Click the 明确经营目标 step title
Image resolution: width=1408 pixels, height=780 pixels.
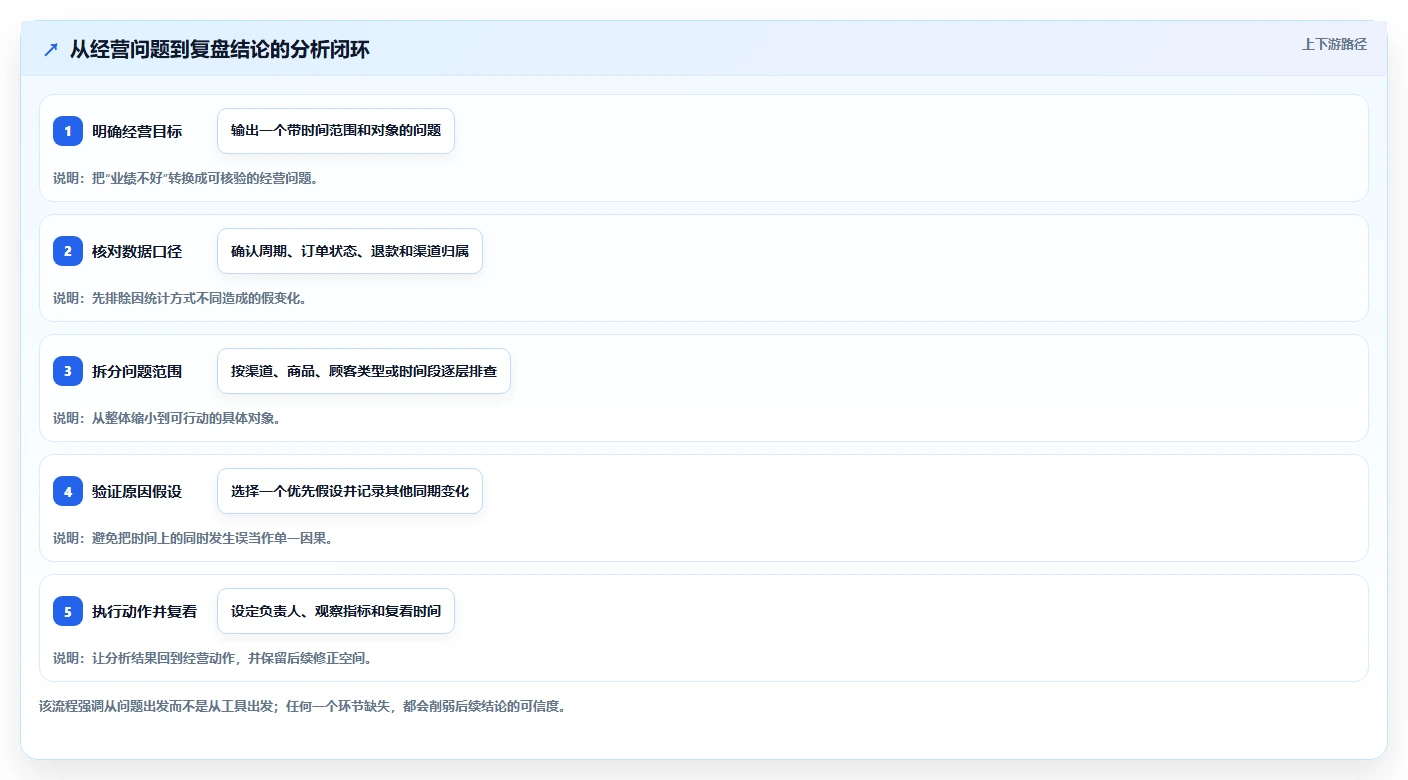pos(137,131)
